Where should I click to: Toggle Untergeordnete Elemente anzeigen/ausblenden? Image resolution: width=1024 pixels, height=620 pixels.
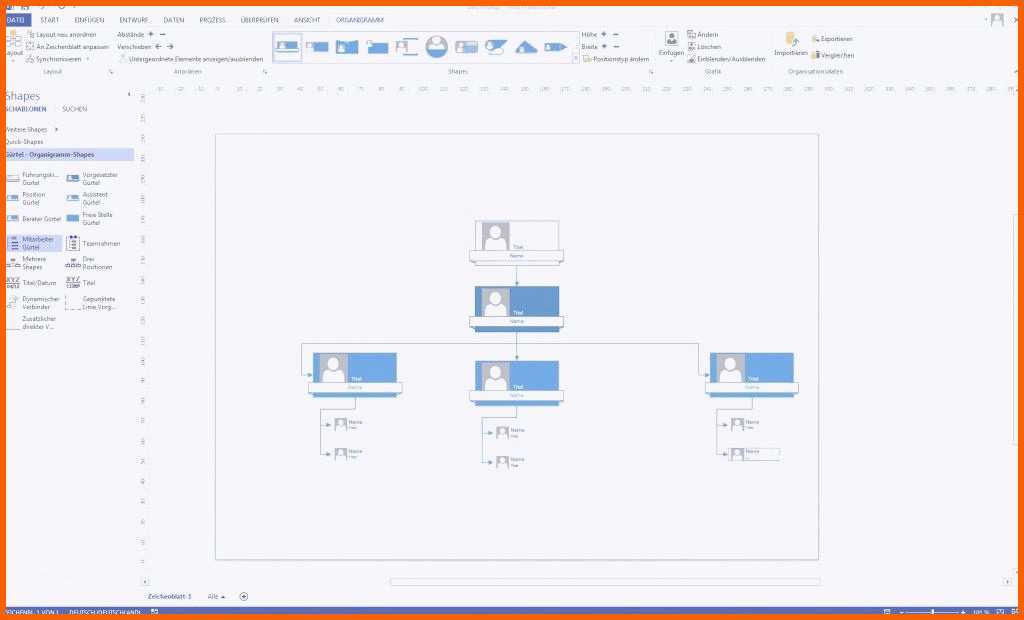(x=191, y=59)
